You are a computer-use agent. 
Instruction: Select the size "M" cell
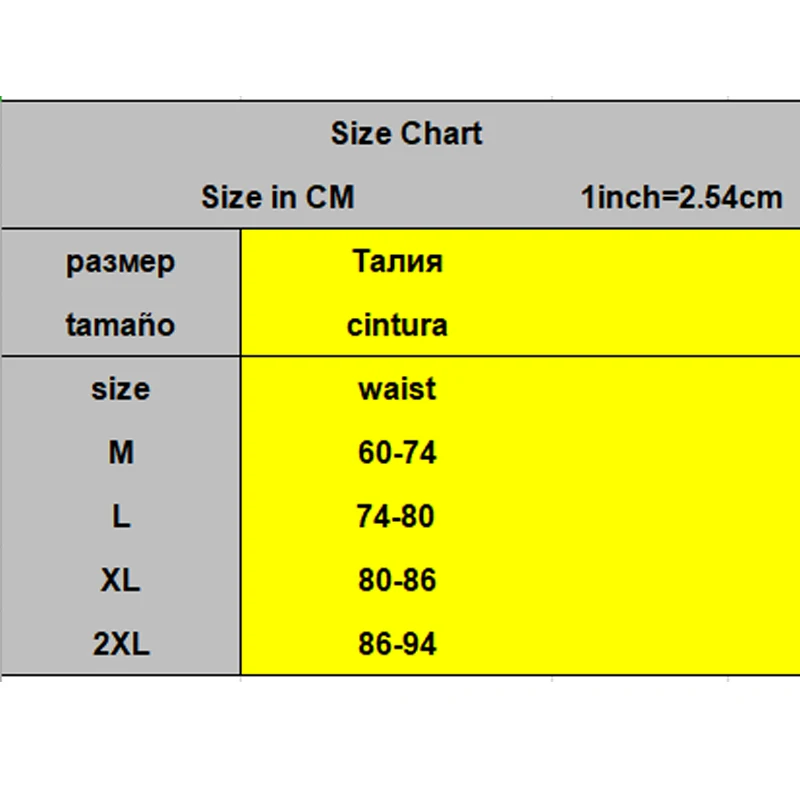click(x=120, y=452)
